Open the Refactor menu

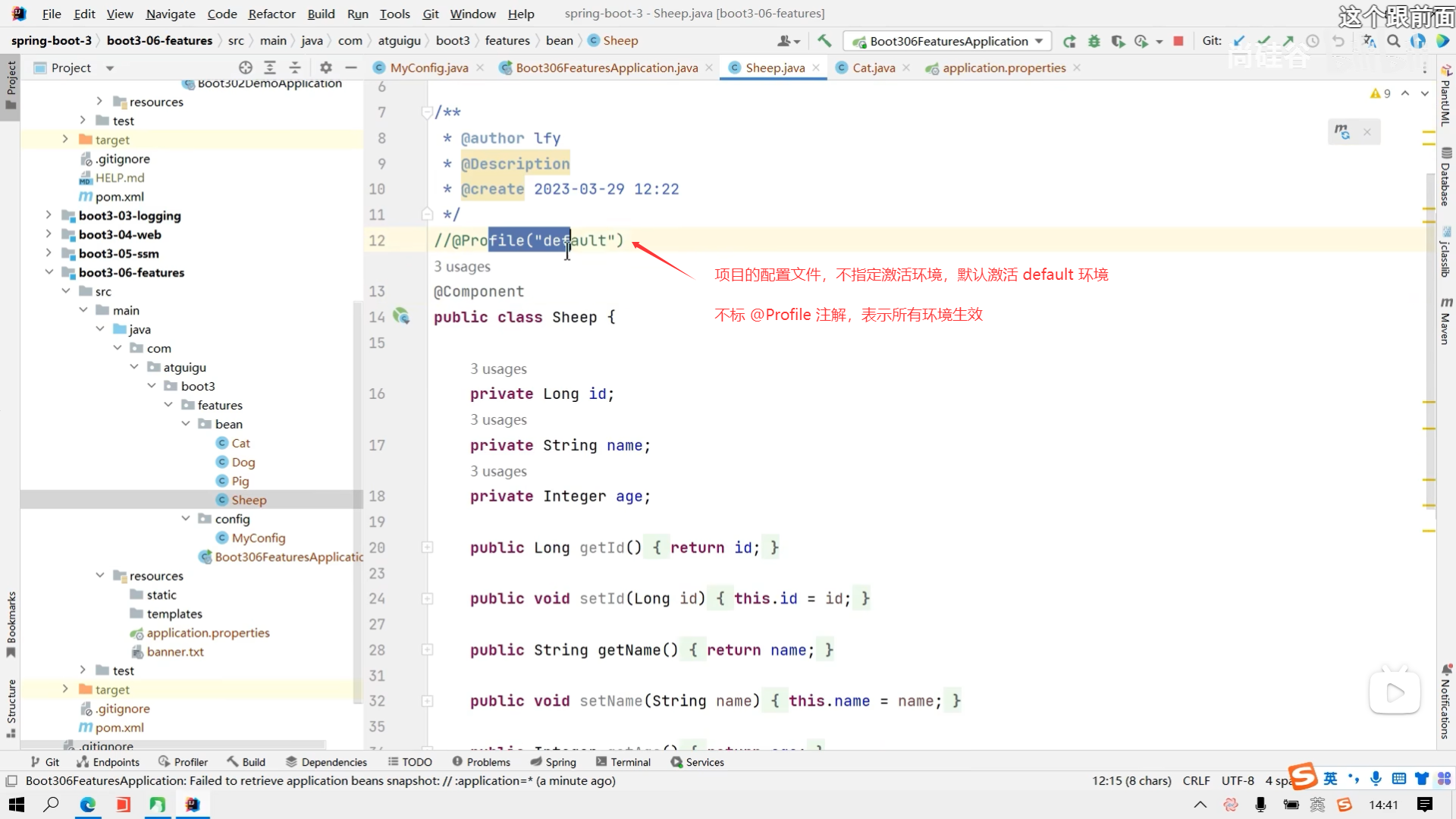[271, 14]
